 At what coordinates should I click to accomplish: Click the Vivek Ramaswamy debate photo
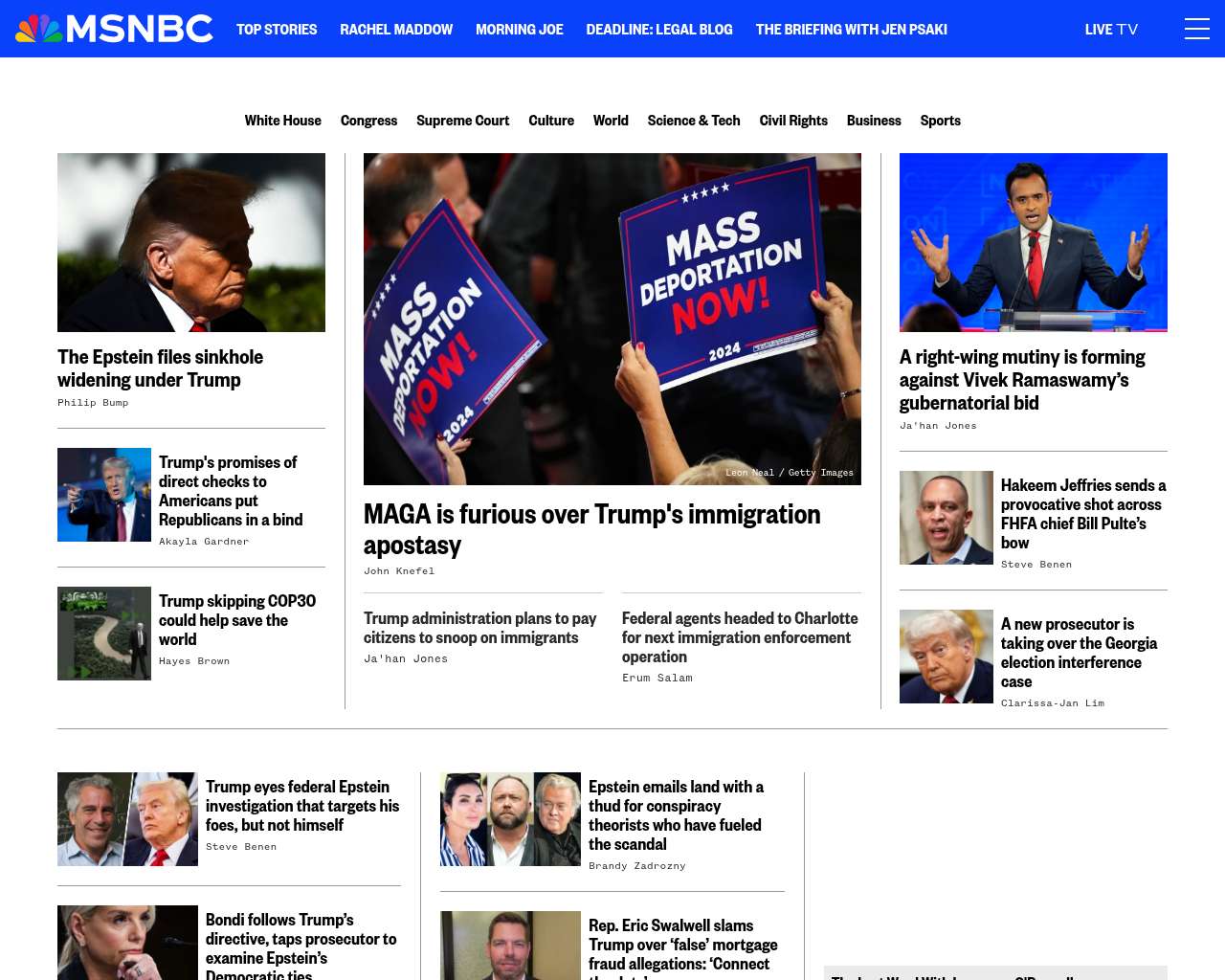(x=1034, y=242)
